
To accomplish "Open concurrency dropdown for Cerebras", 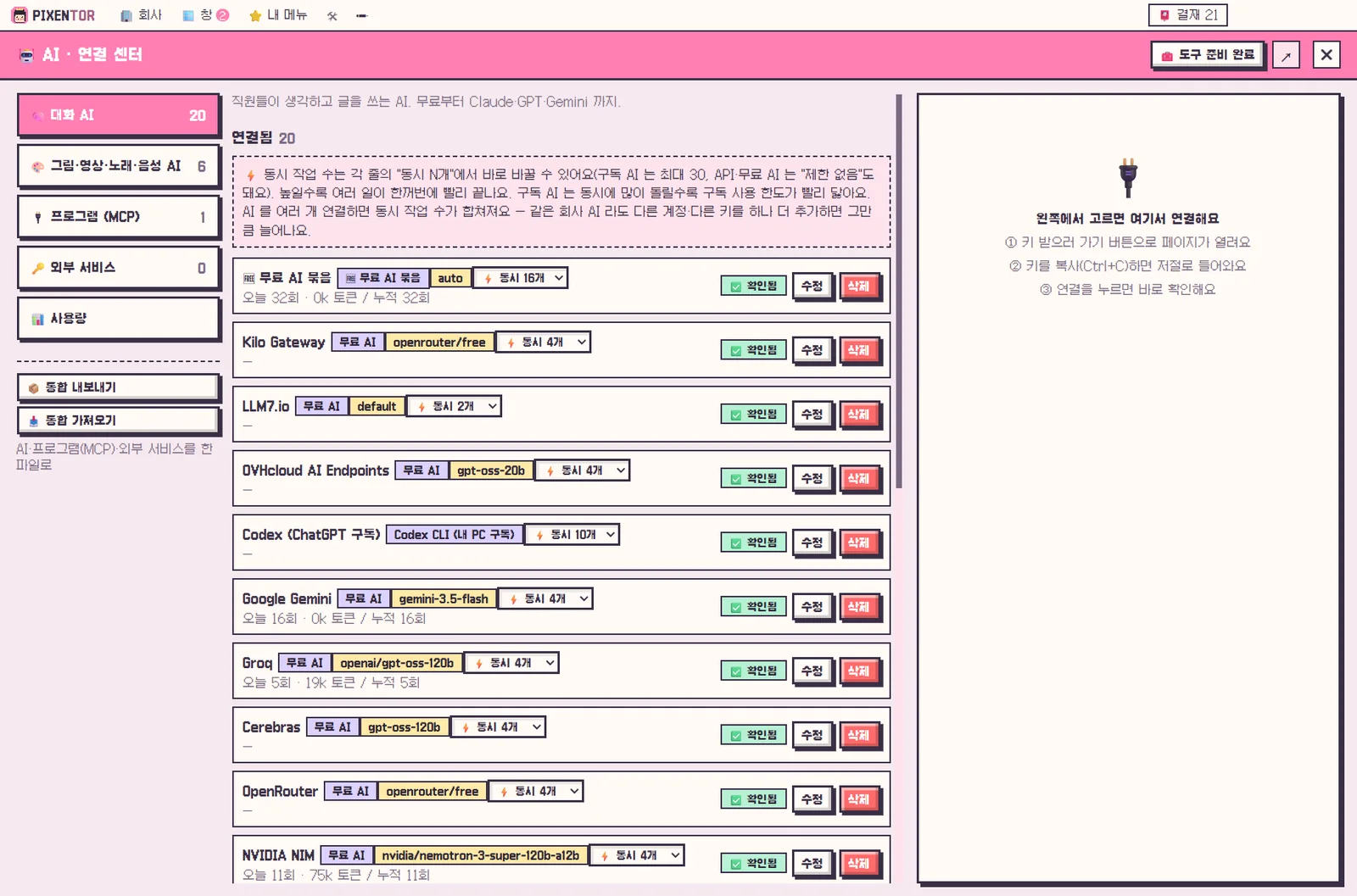I will click(498, 727).
